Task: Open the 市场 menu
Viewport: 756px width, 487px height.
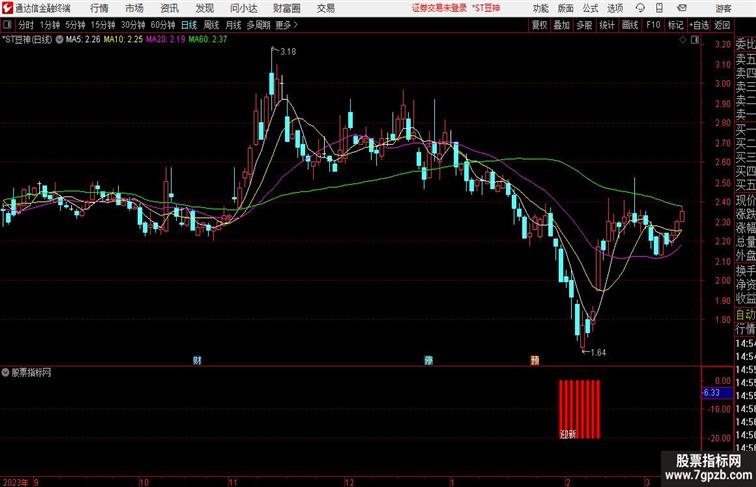Action: coord(134,8)
